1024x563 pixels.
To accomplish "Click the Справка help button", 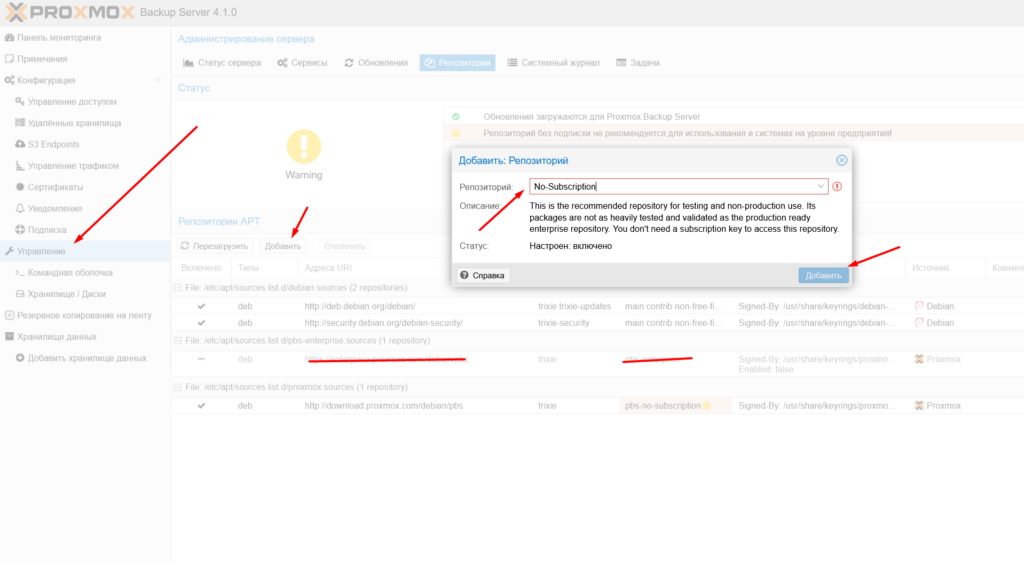I will [x=482, y=275].
